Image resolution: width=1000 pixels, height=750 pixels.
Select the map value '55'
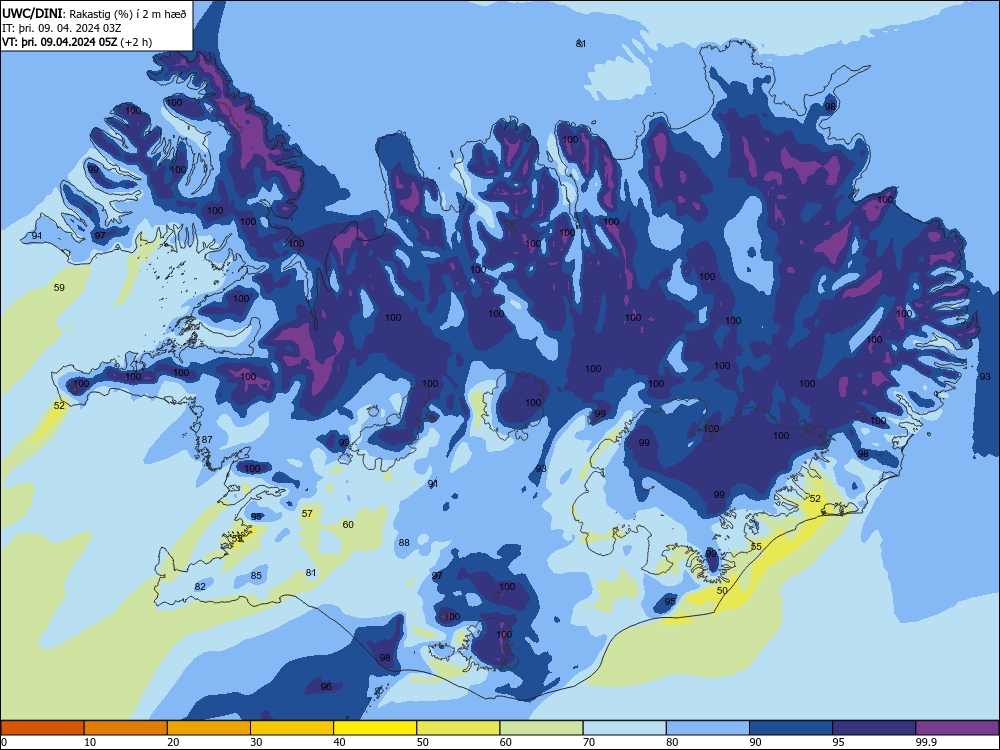[756, 547]
